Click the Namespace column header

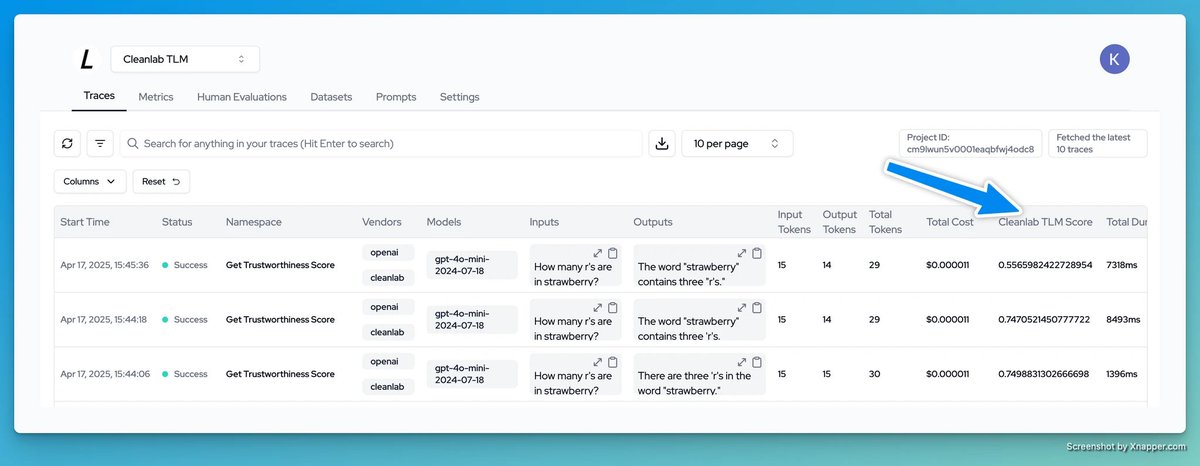coord(254,222)
